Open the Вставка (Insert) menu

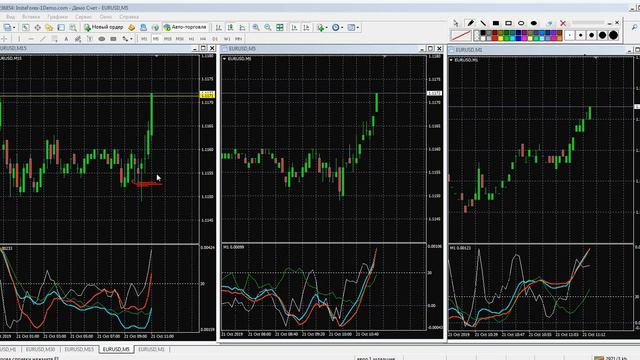coord(31,17)
